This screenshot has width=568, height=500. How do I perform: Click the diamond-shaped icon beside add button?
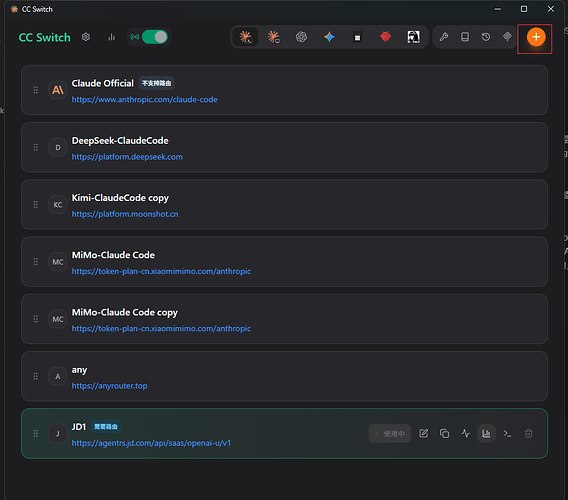point(507,37)
